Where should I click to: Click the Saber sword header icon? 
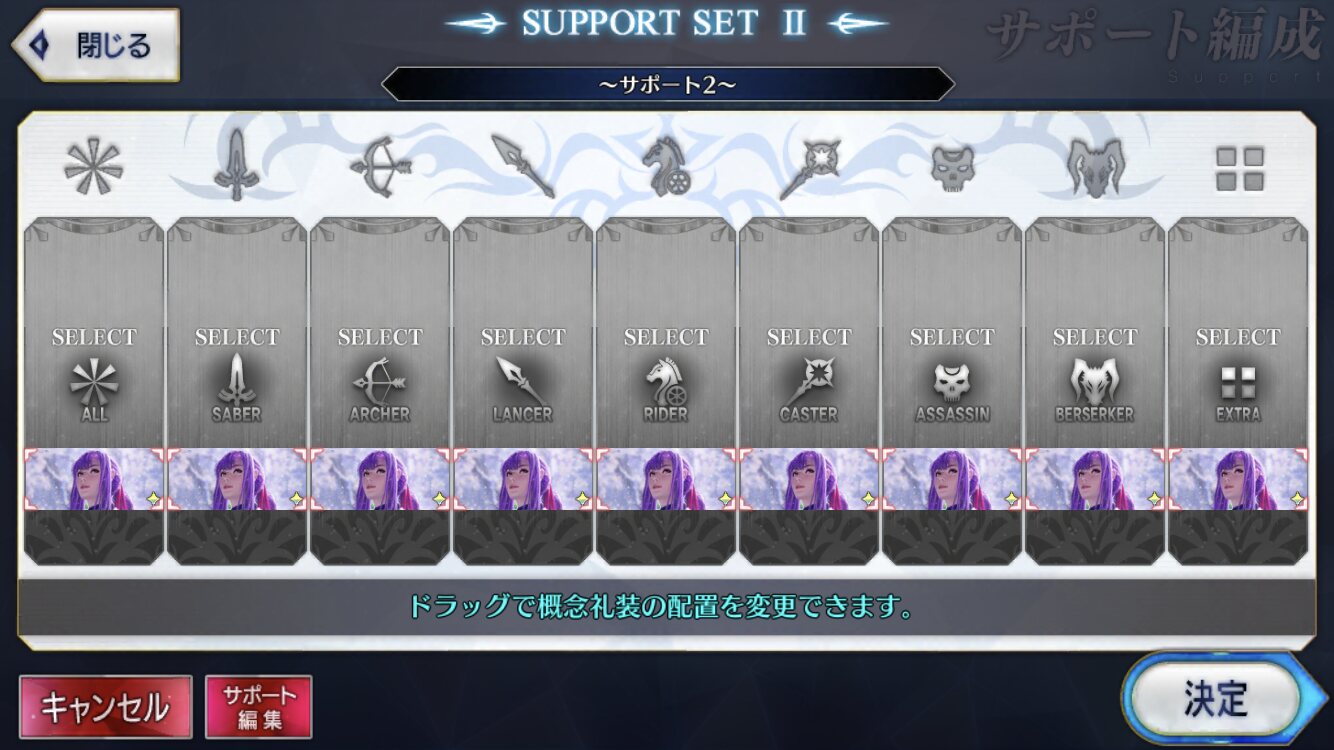tap(236, 166)
